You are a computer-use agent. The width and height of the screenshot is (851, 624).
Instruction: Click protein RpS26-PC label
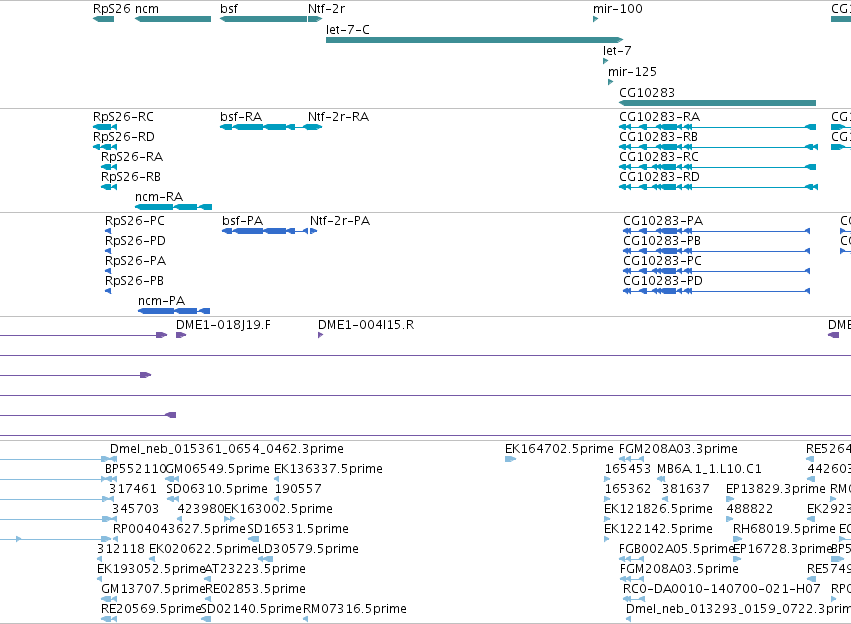click(x=135, y=221)
